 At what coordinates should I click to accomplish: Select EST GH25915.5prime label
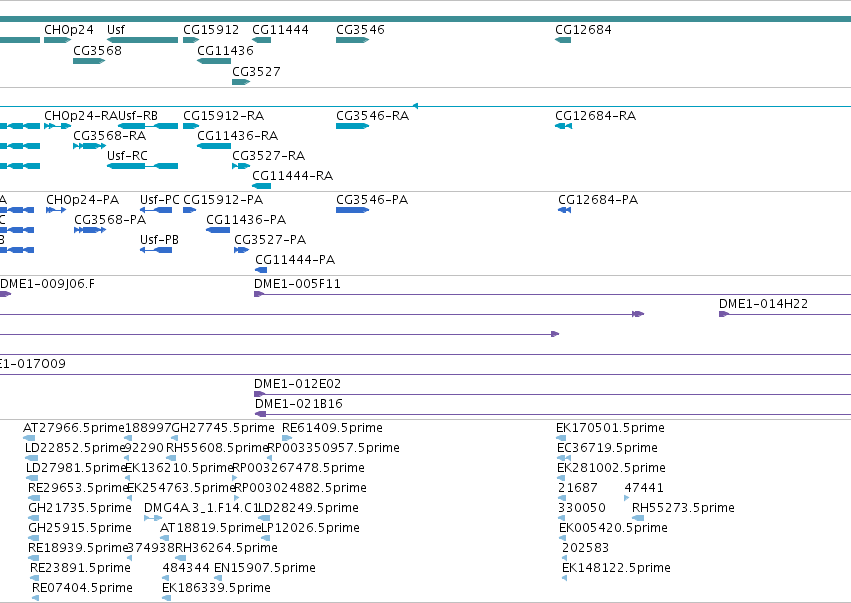coord(80,528)
